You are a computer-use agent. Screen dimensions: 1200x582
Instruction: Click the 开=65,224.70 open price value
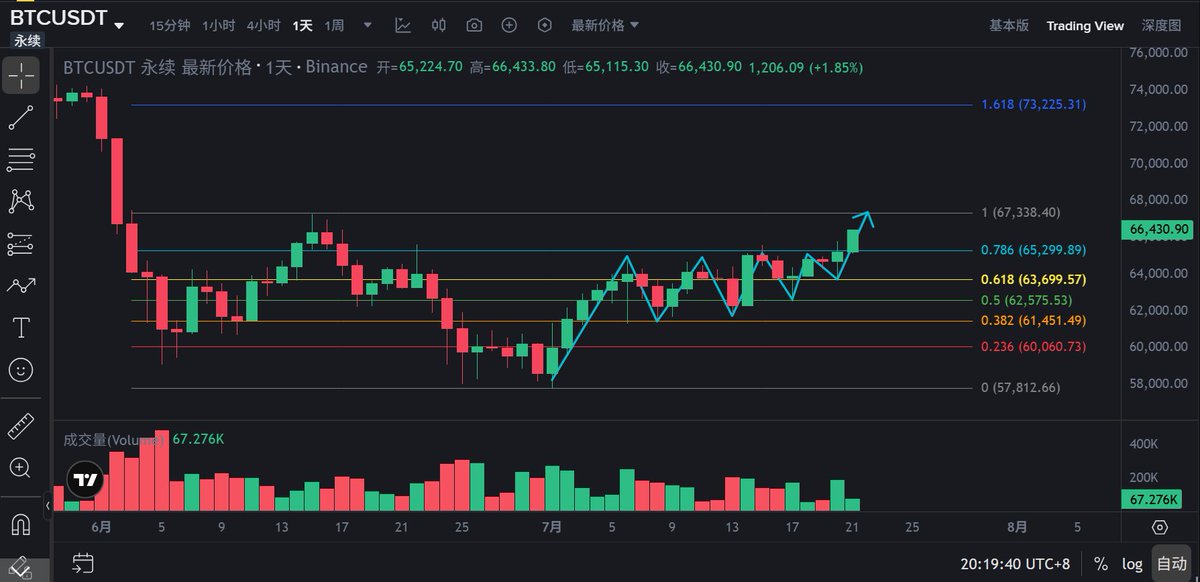(420, 67)
